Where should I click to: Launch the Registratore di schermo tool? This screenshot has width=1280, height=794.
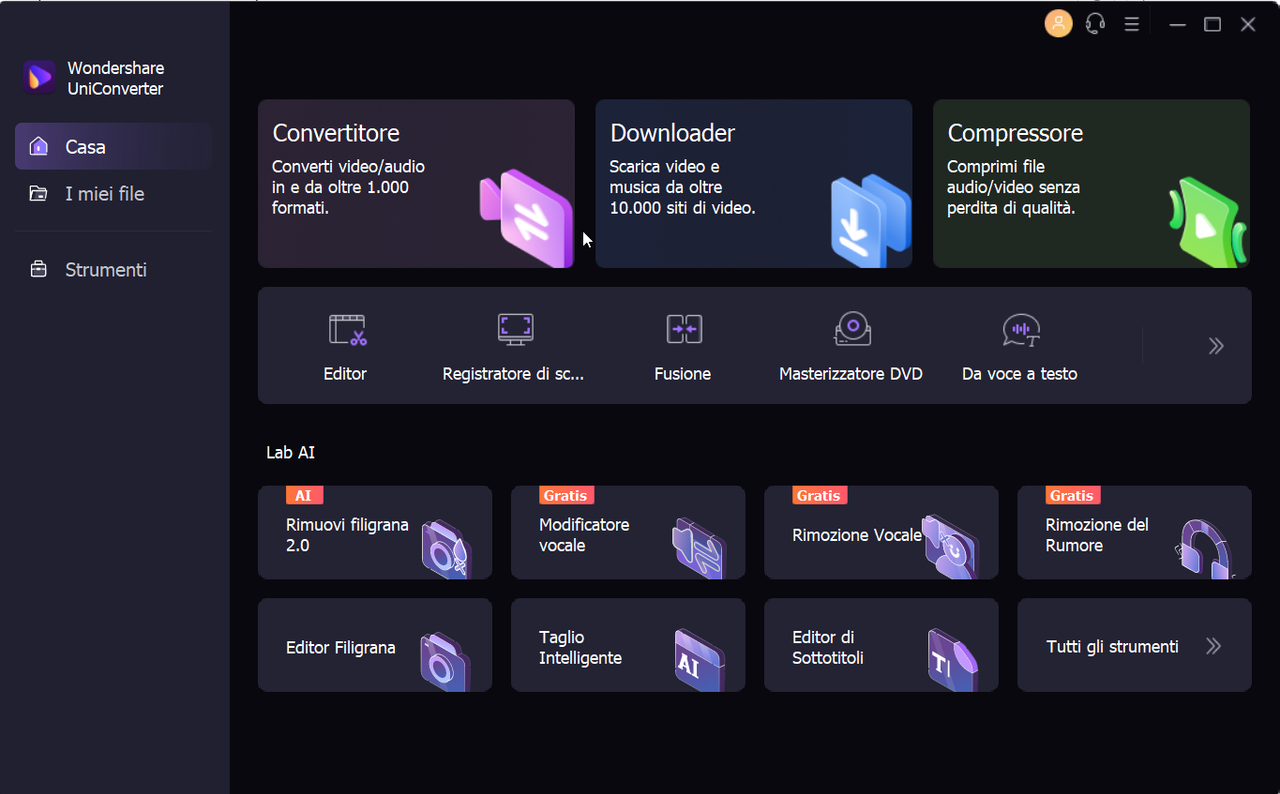[513, 345]
